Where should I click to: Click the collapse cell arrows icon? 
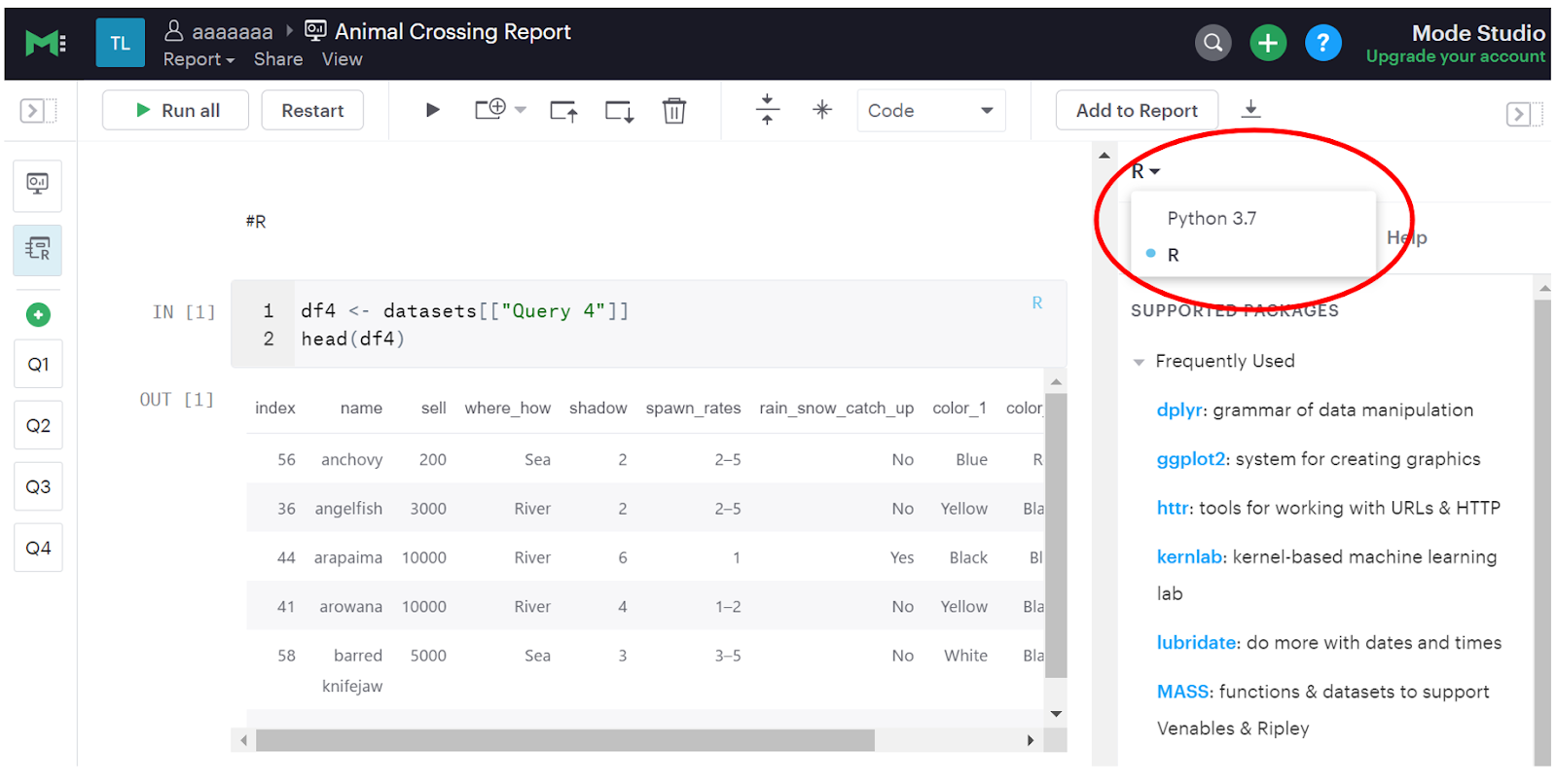pos(768,109)
